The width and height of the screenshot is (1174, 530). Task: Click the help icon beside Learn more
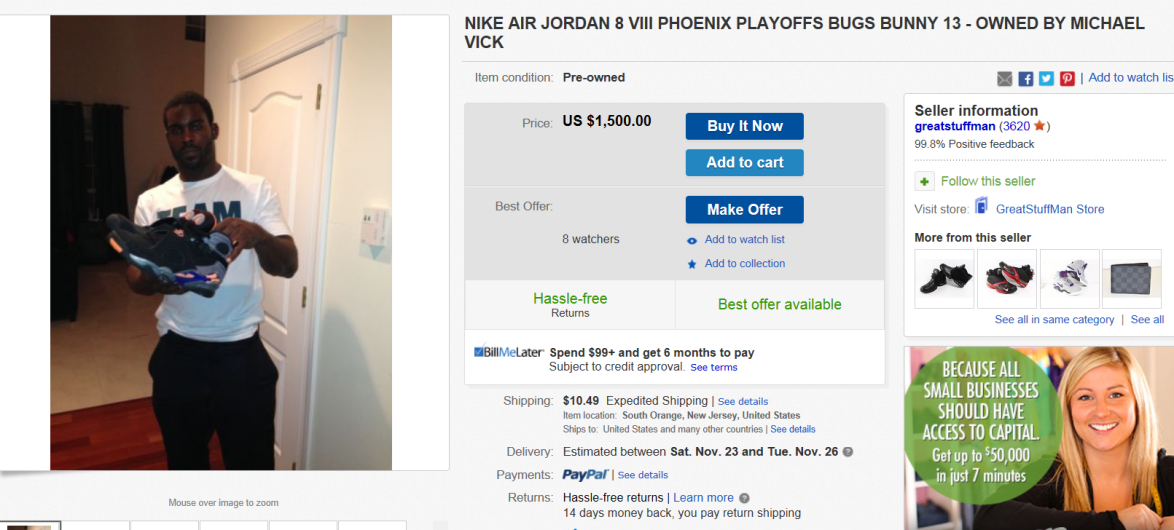(744, 498)
